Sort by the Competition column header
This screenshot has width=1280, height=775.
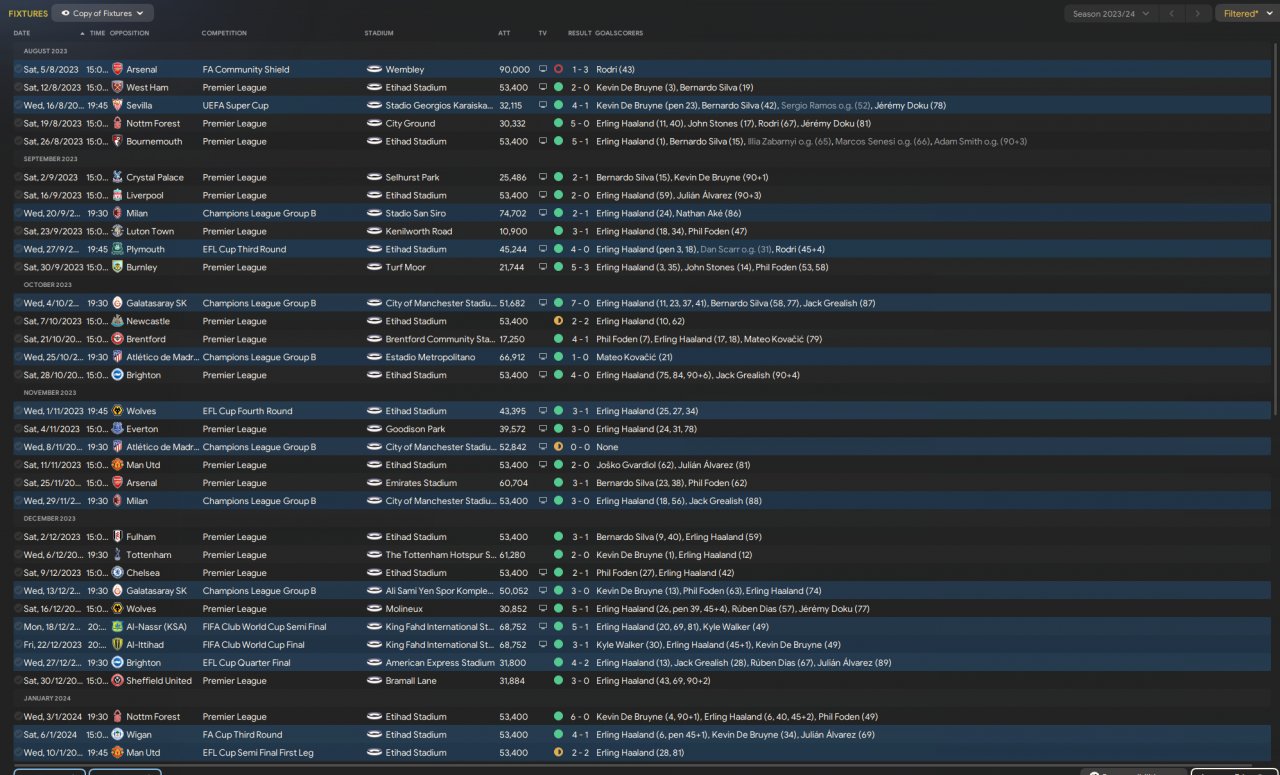pos(224,33)
